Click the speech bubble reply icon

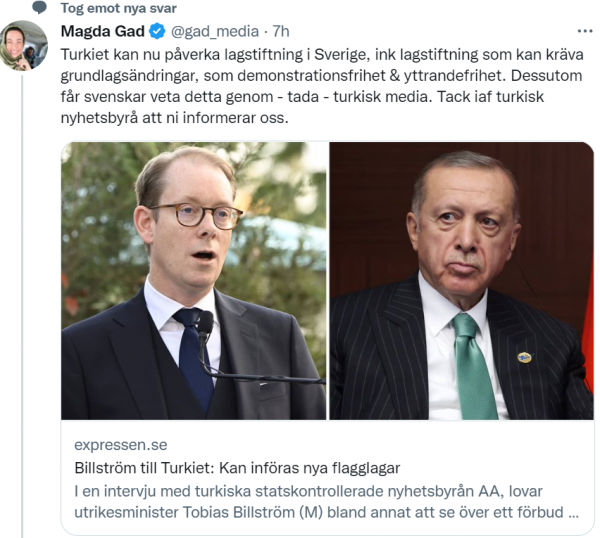(39, 8)
